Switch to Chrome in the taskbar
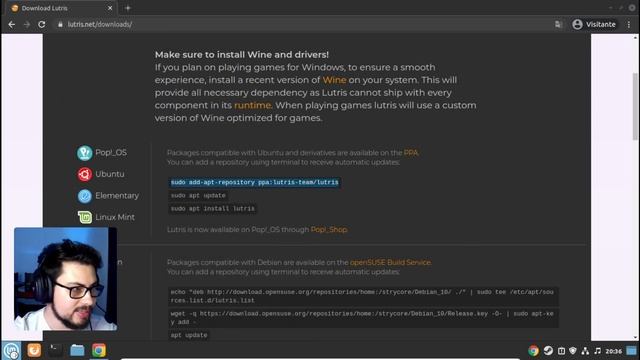The width and height of the screenshot is (640, 360). [x=99, y=350]
